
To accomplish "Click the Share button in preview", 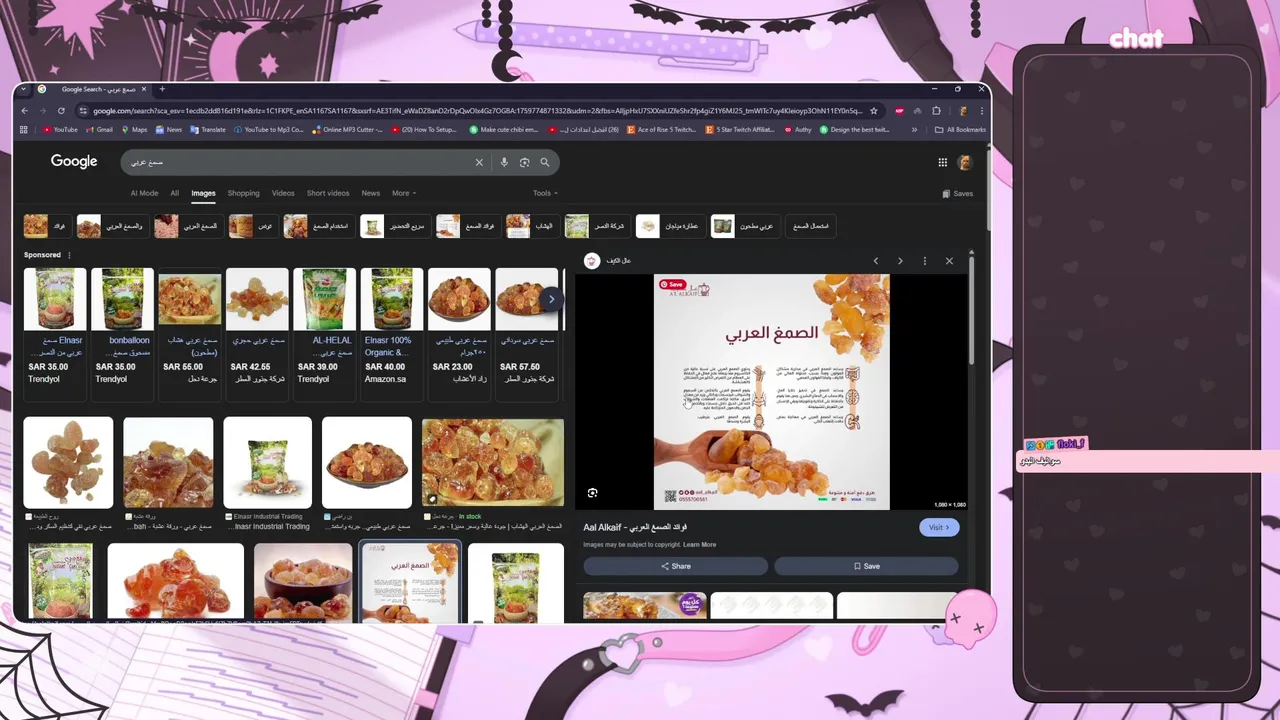I will [x=676, y=566].
